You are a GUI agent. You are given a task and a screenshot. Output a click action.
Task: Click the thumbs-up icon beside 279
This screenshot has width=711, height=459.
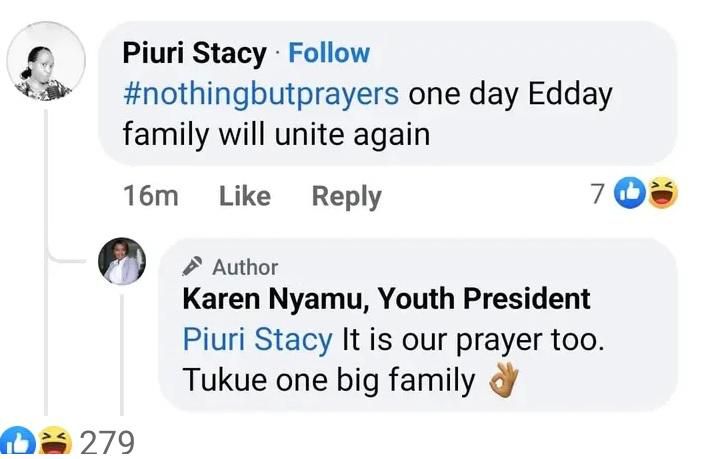[17, 442]
